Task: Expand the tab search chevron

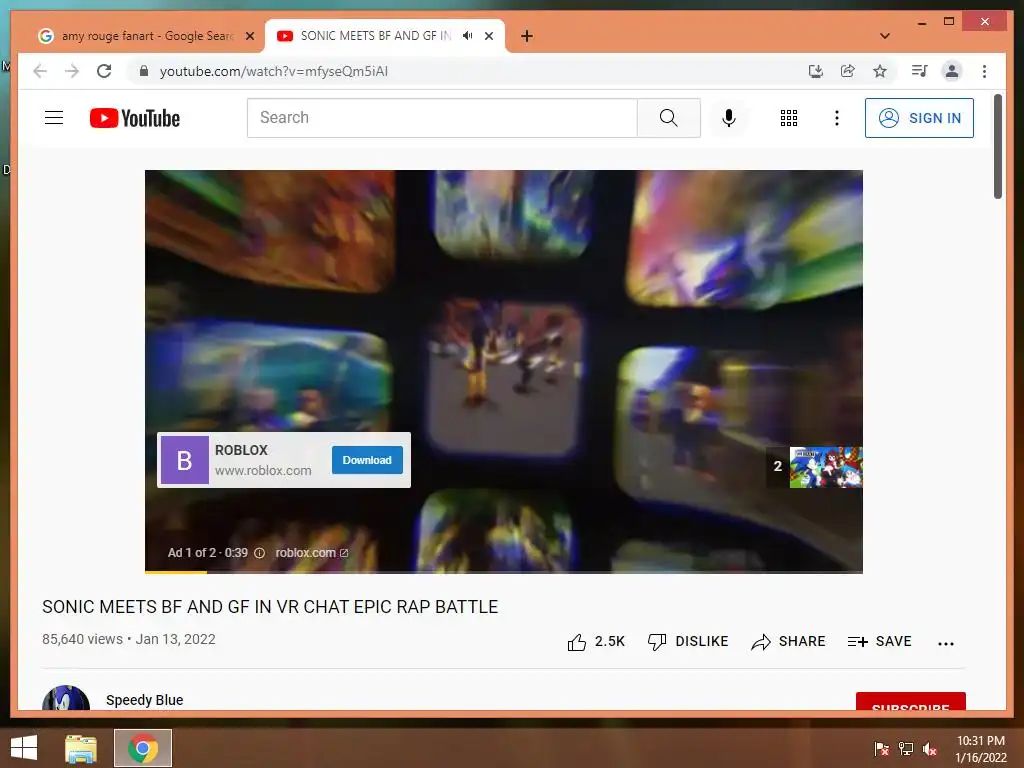Action: point(884,36)
